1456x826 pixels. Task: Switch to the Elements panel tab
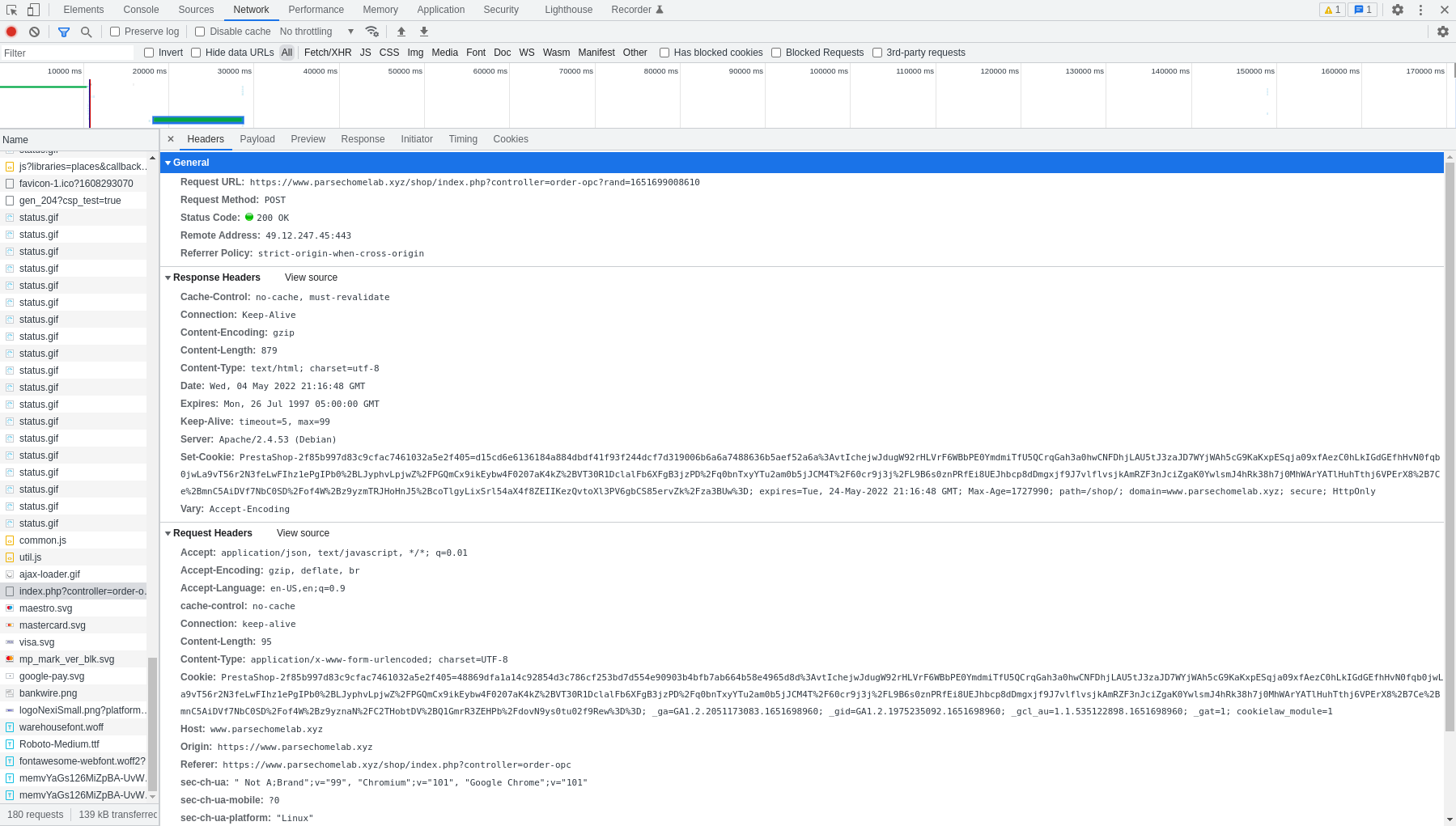point(83,10)
